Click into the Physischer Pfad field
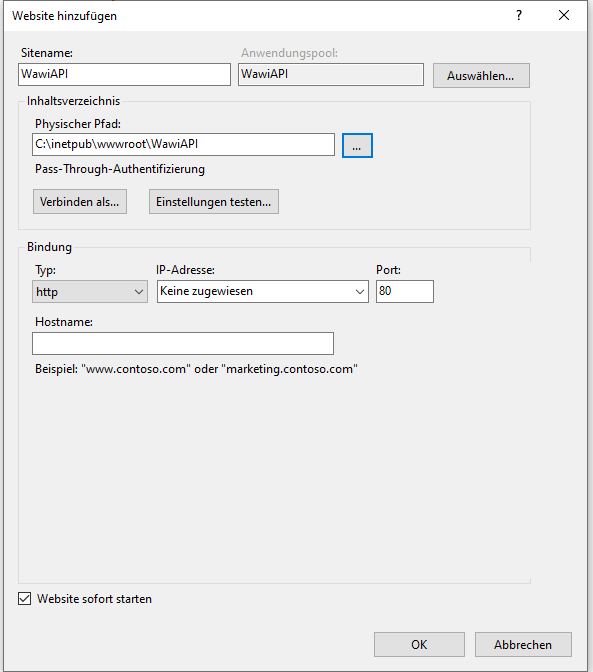The height and width of the screenshot is (672, 593). coord(183,144)
